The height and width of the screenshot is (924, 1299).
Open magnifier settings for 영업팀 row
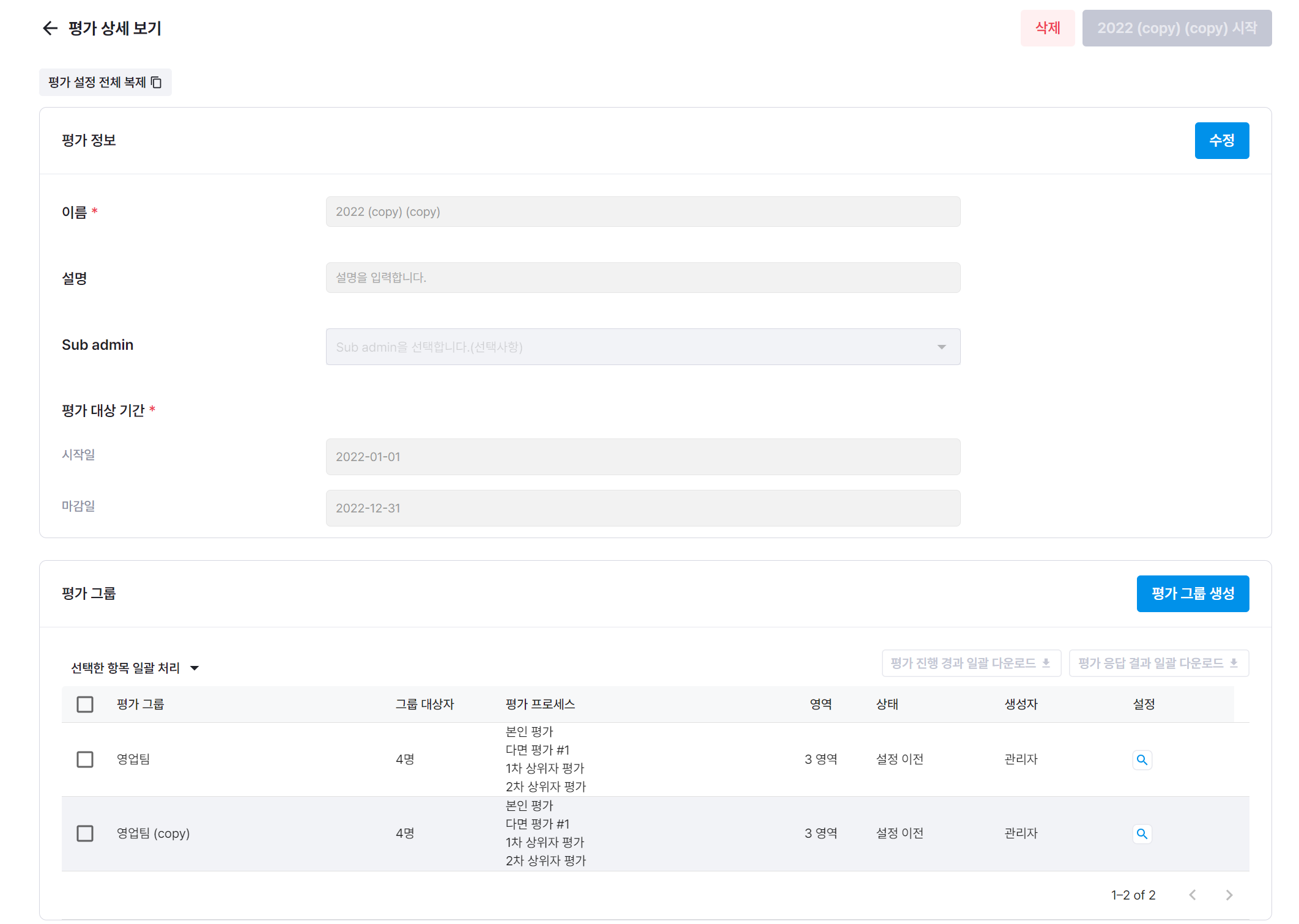point(1141,760)
